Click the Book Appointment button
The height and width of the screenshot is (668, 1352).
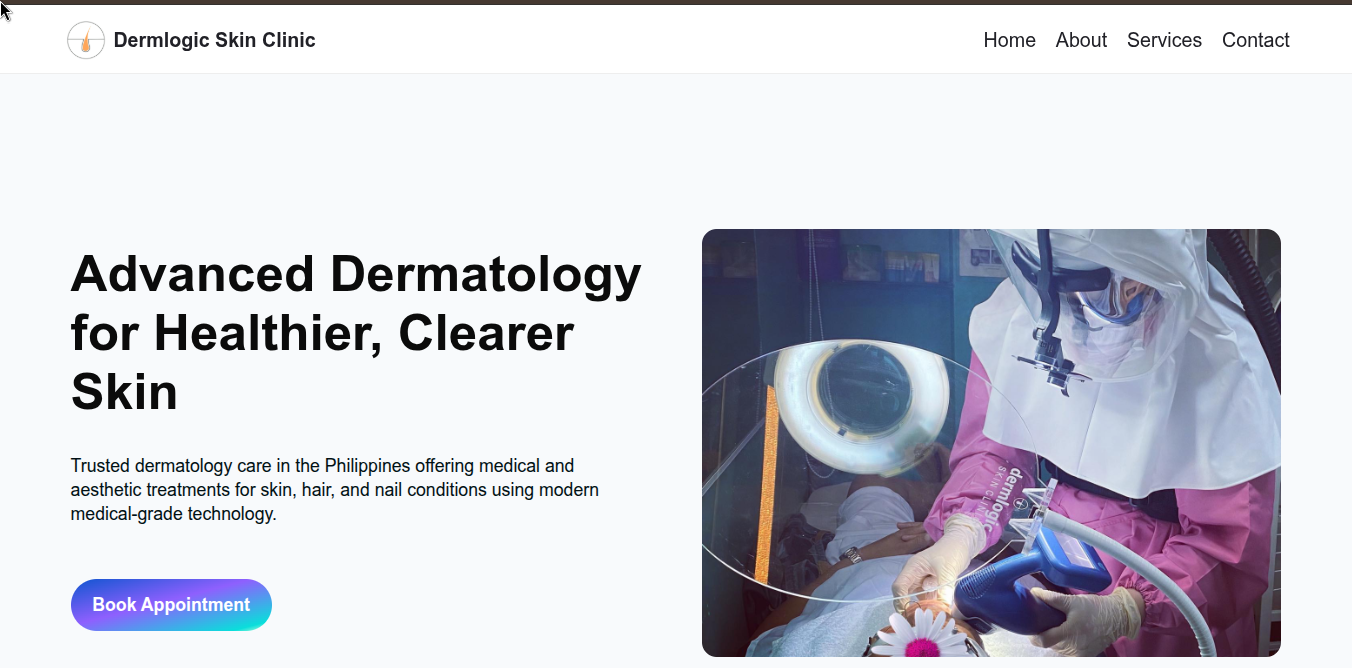171,605
